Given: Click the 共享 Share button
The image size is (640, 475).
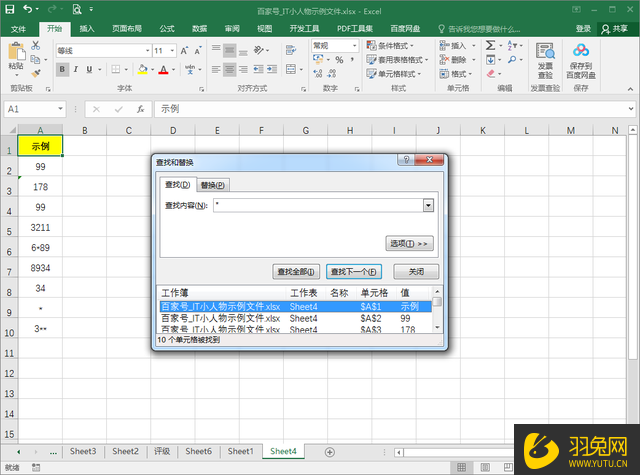Looking at the screenshot, I should (616, 29).
